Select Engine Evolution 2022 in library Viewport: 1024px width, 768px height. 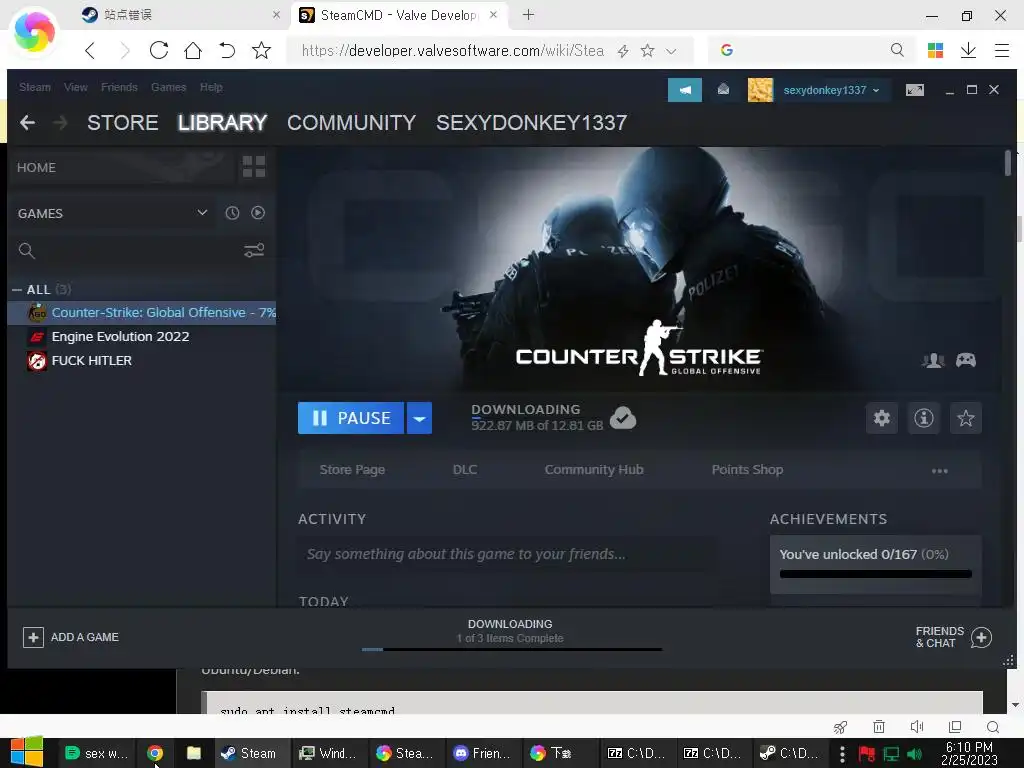142,336
